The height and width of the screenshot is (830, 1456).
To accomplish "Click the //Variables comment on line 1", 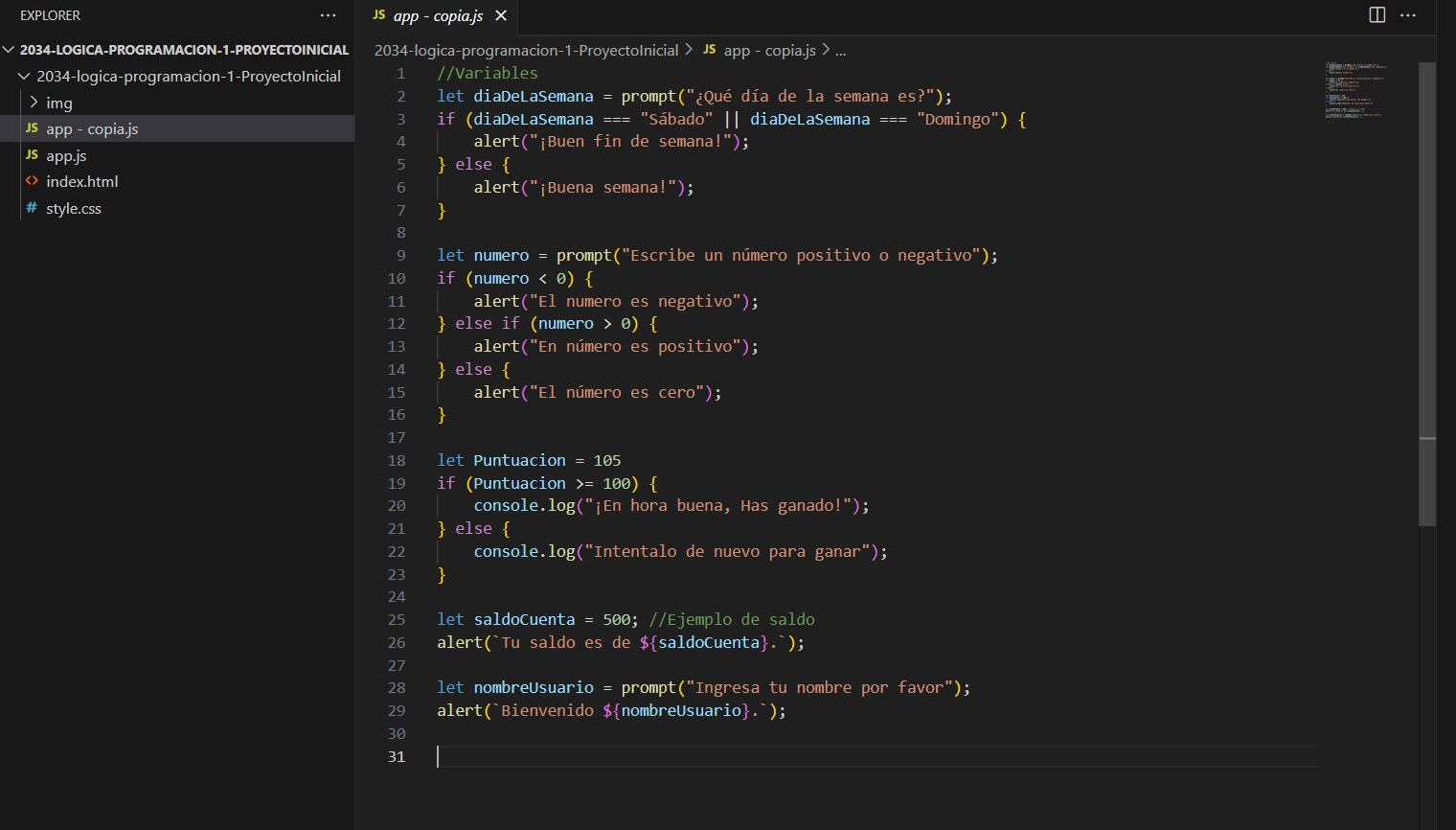I will (488, 73).
